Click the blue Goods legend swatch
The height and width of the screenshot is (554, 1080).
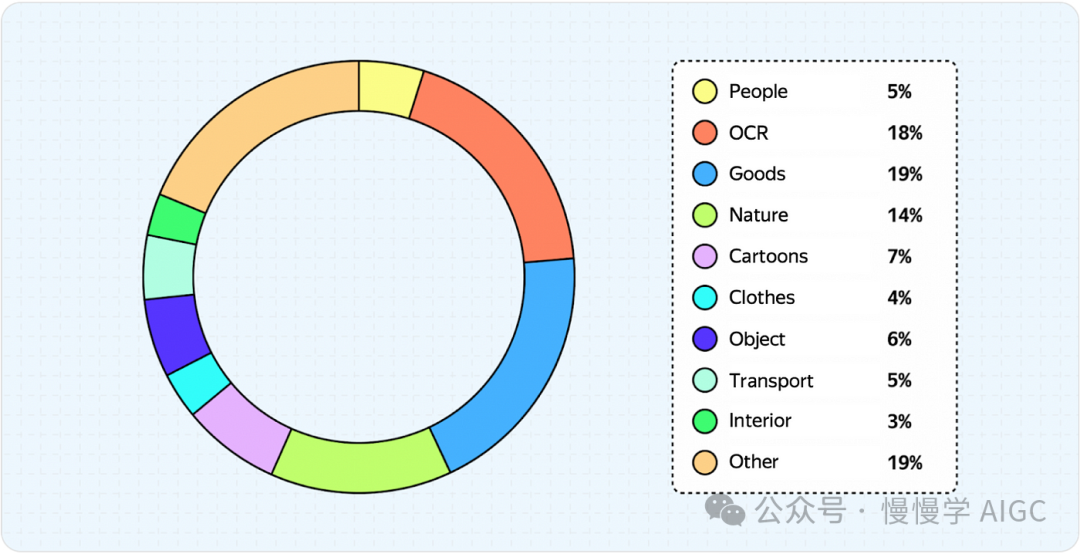tap(705, 174)
